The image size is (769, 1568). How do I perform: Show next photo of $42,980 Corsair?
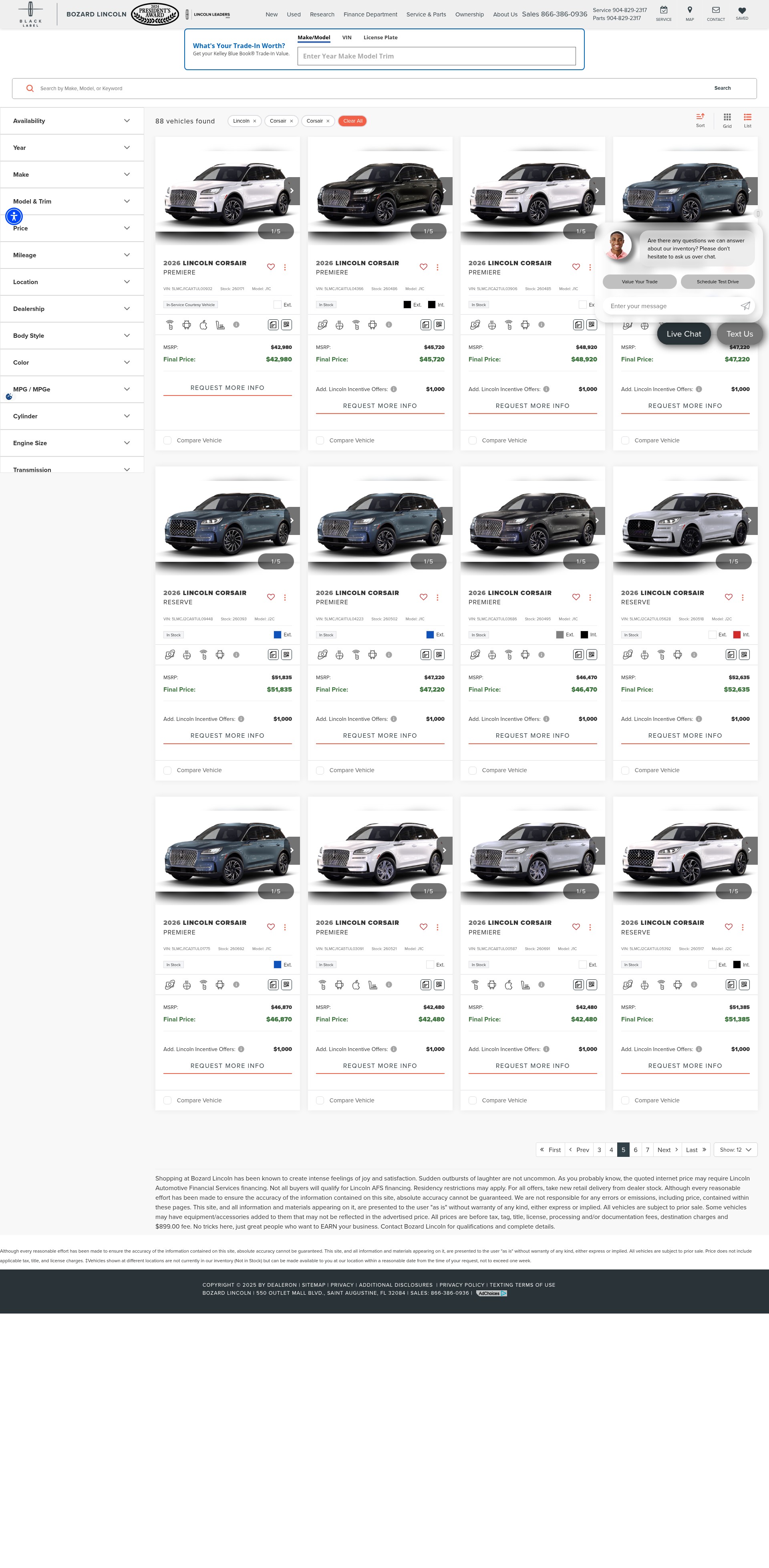click(x=292, y=190)
